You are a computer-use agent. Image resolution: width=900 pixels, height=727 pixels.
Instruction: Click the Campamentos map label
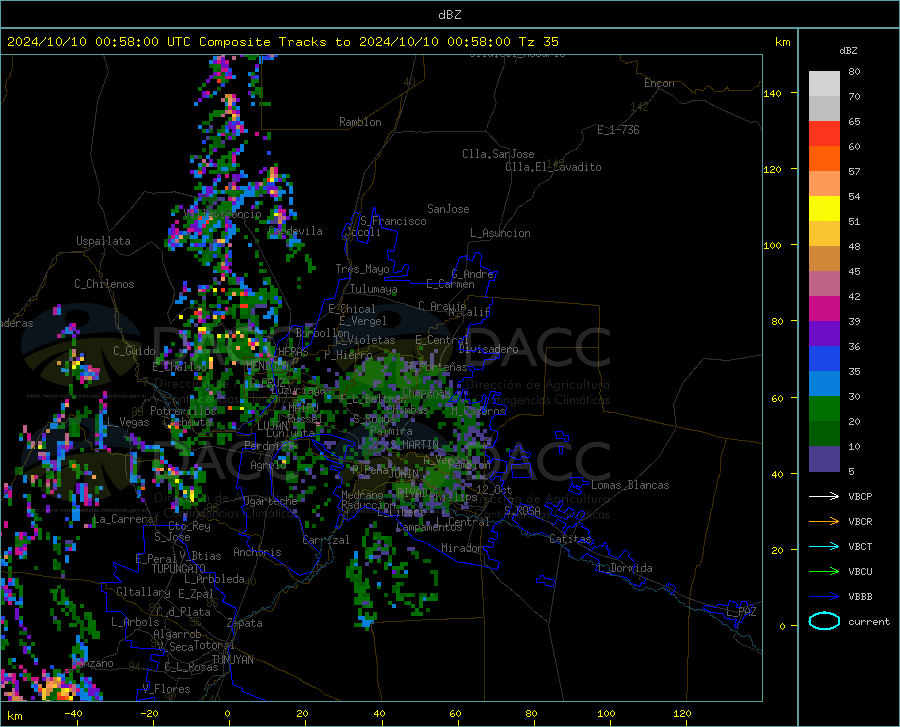click(x=429, y=527)
